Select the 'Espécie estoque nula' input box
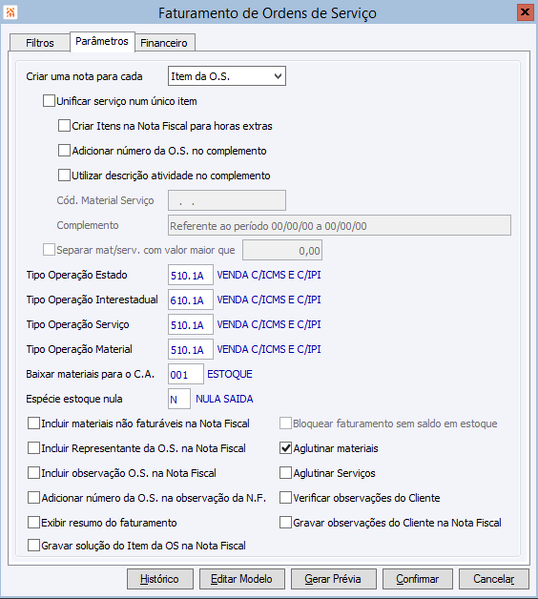The width and height of the screenshot is (538, 599). 179,399
